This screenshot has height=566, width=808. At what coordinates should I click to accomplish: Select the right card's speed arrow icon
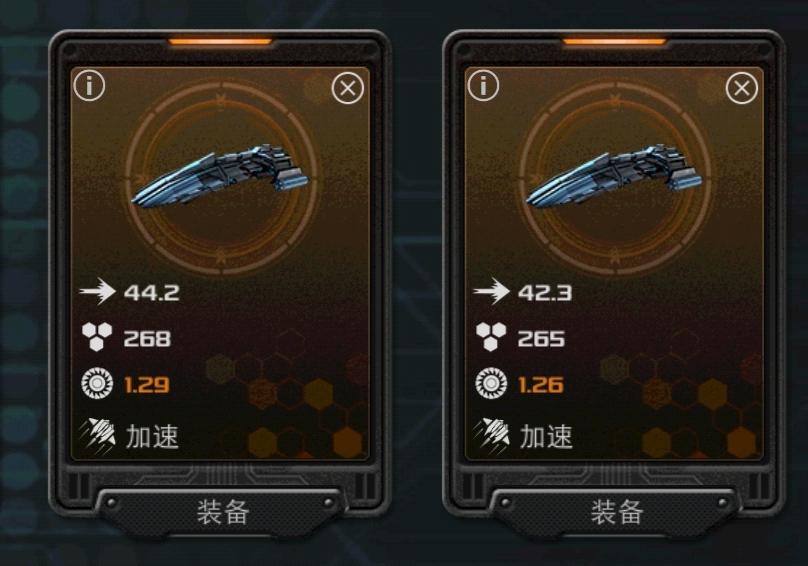491,291
